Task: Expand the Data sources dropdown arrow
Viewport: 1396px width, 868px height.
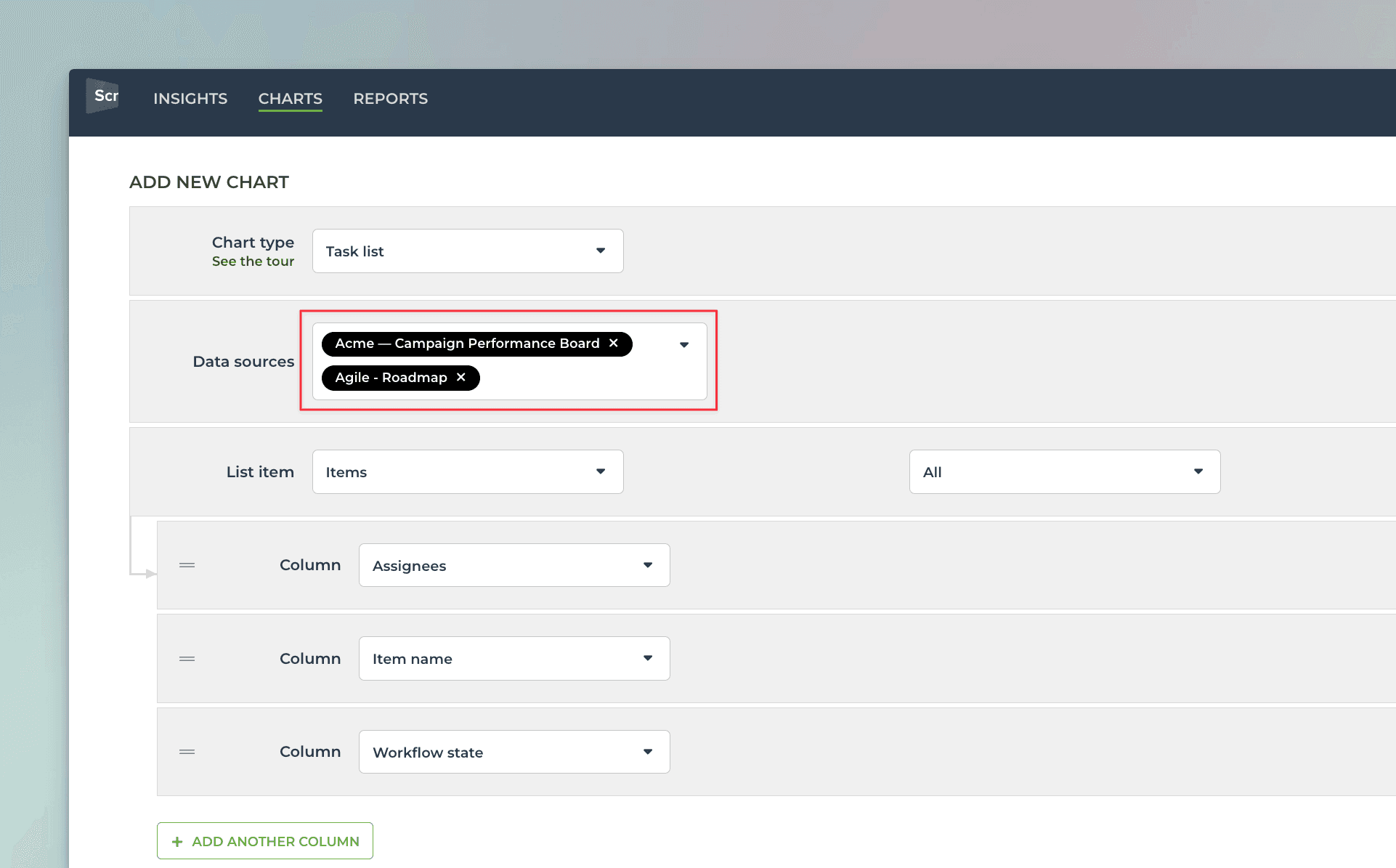Action: (683, 345)
